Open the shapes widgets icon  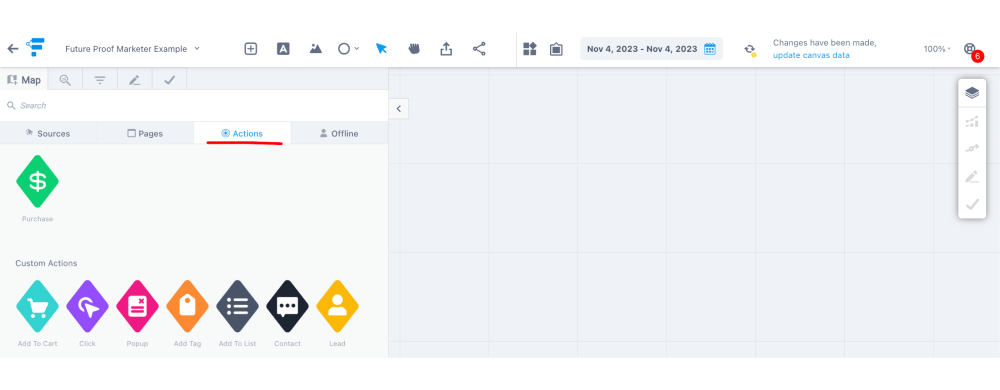pos(530,48)
